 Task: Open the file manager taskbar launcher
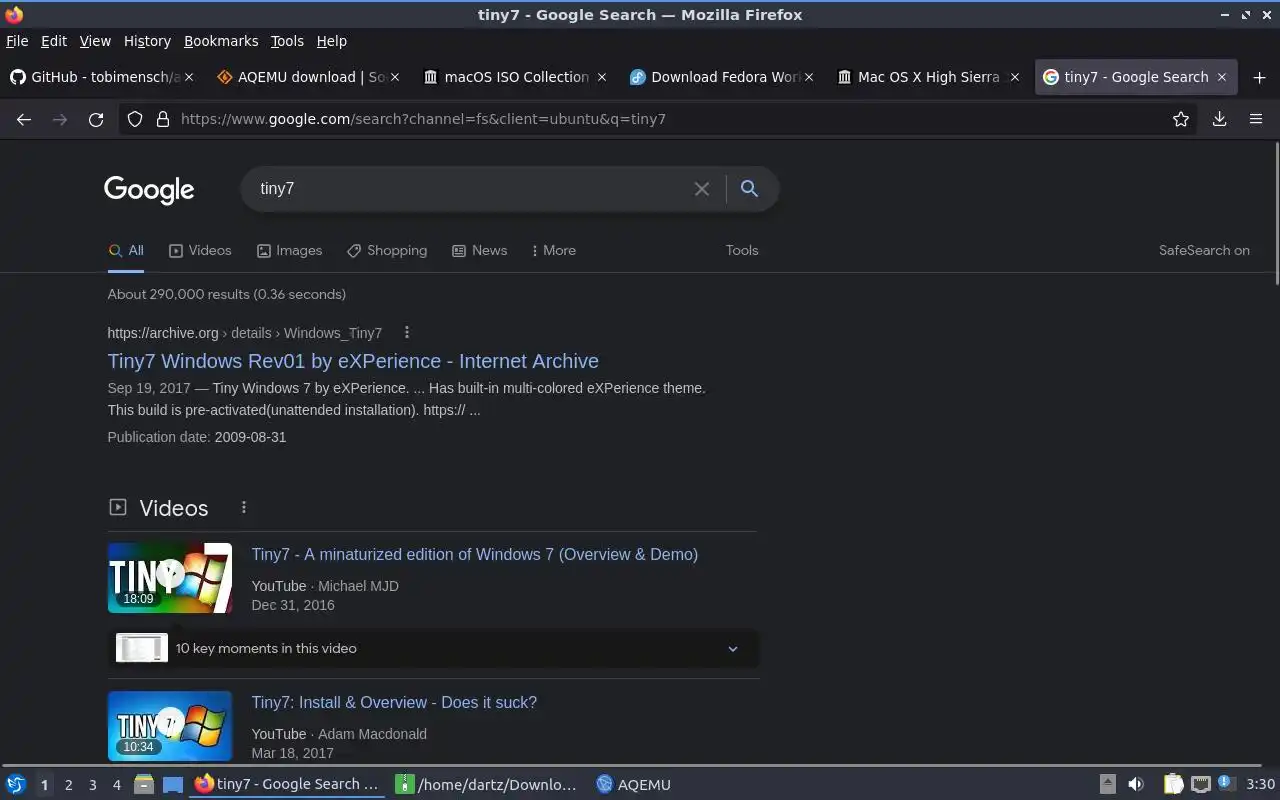tap(144, 784)
